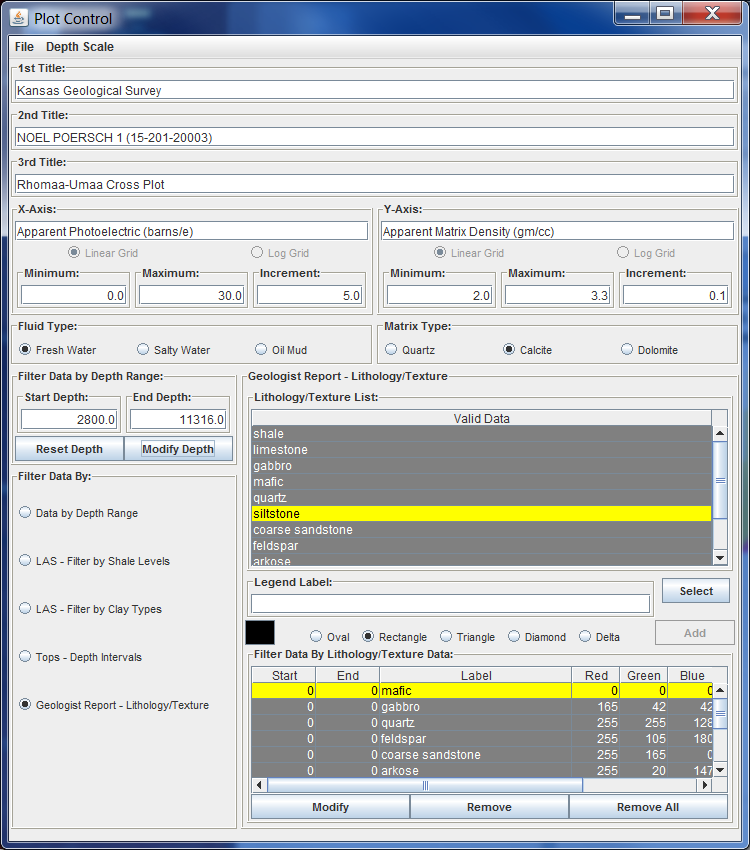Viewport: 750px width, 850px height.
Task: Click X-Axis Increment field with 5.0
Action: click(309, 295)
